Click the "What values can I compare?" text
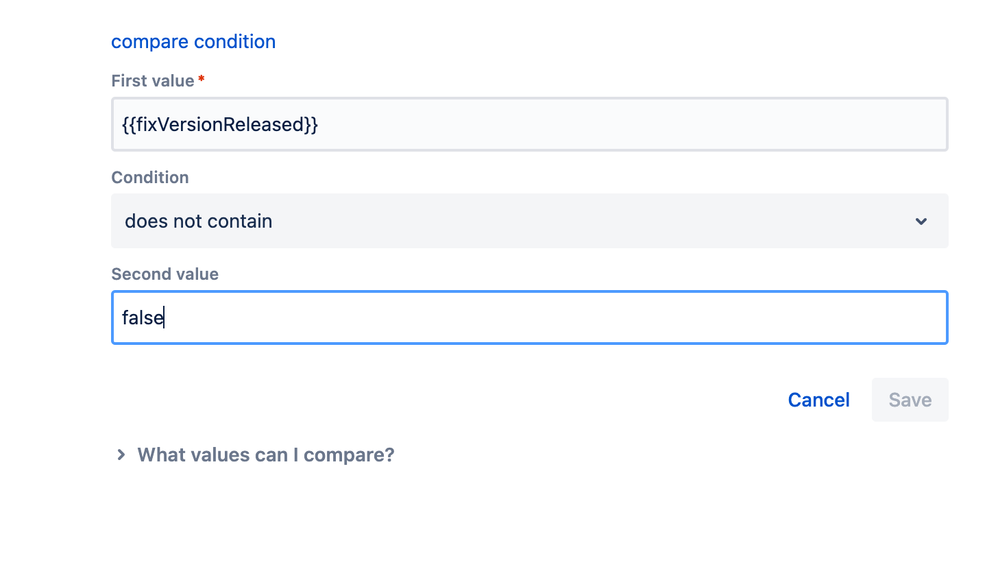 tap(265, 455)
